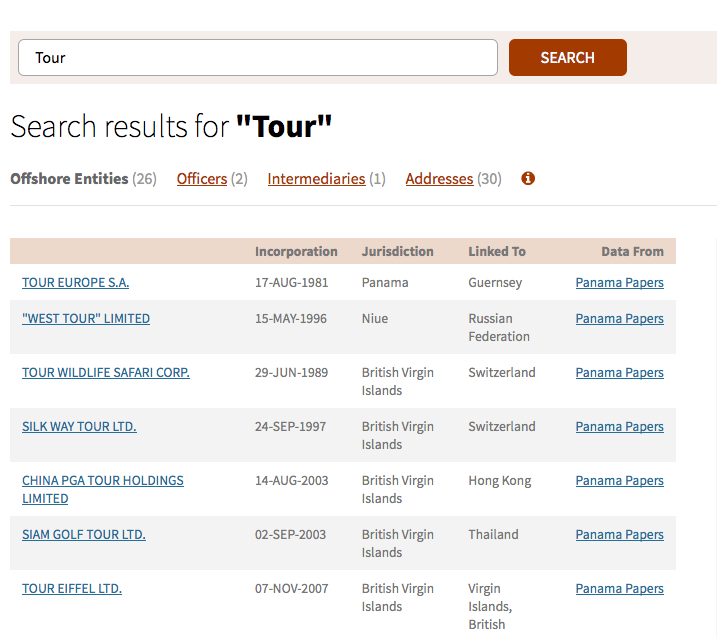Click the Jurisdiction column header
717x637 pixels.
tap(397, 251)
